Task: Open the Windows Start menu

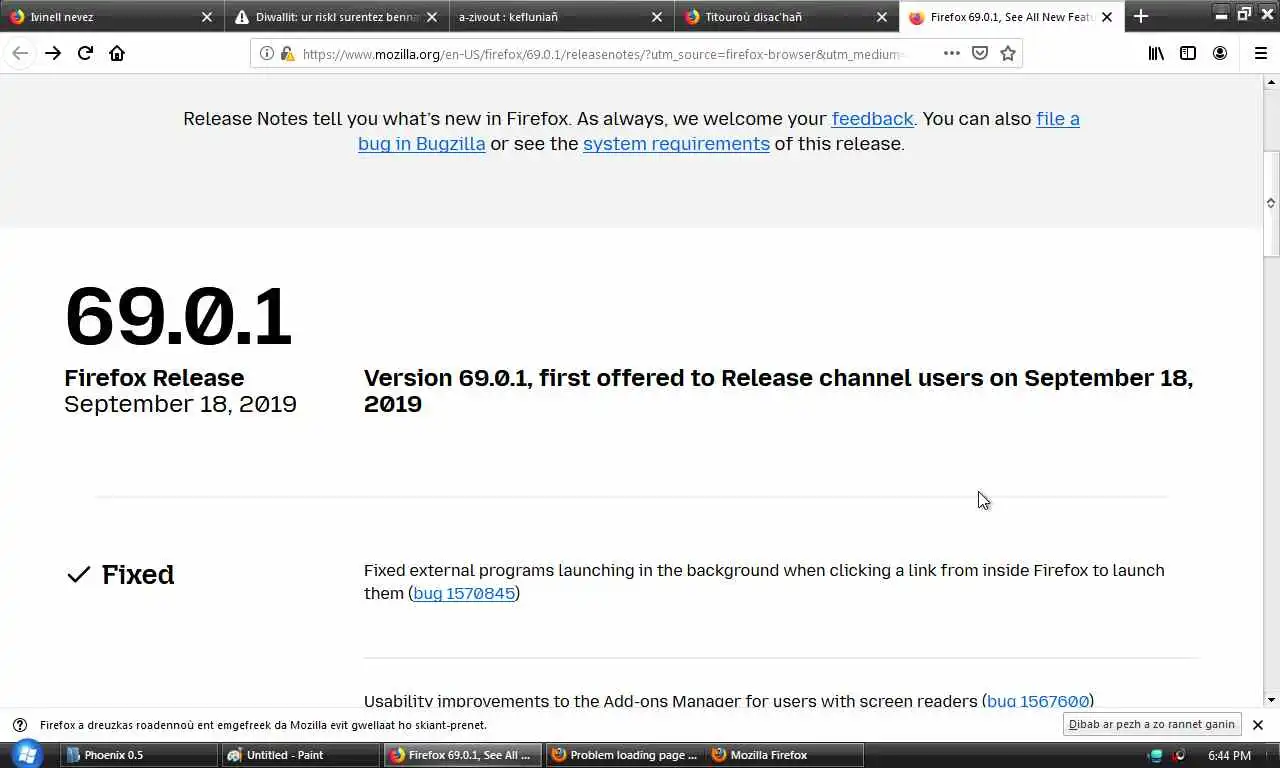Action: coord(27,755)
